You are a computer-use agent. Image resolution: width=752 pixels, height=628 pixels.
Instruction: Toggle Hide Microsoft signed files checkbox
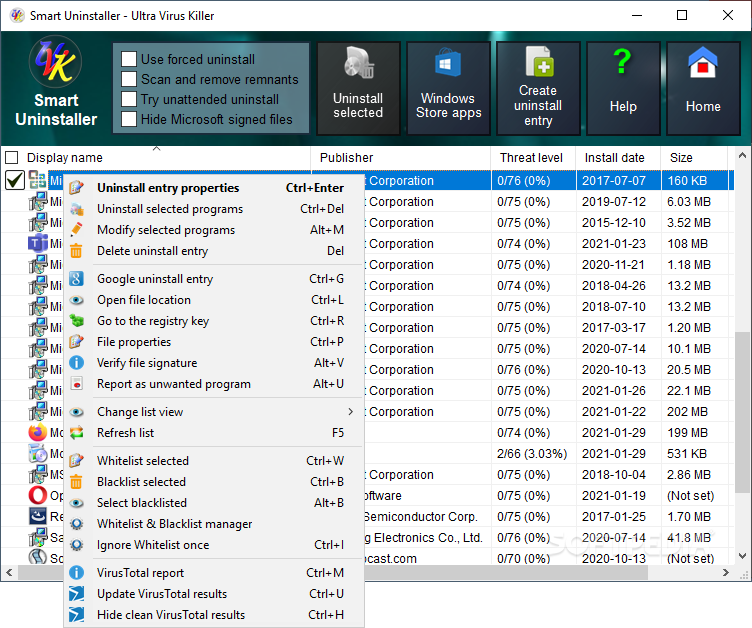coord(129,119)
